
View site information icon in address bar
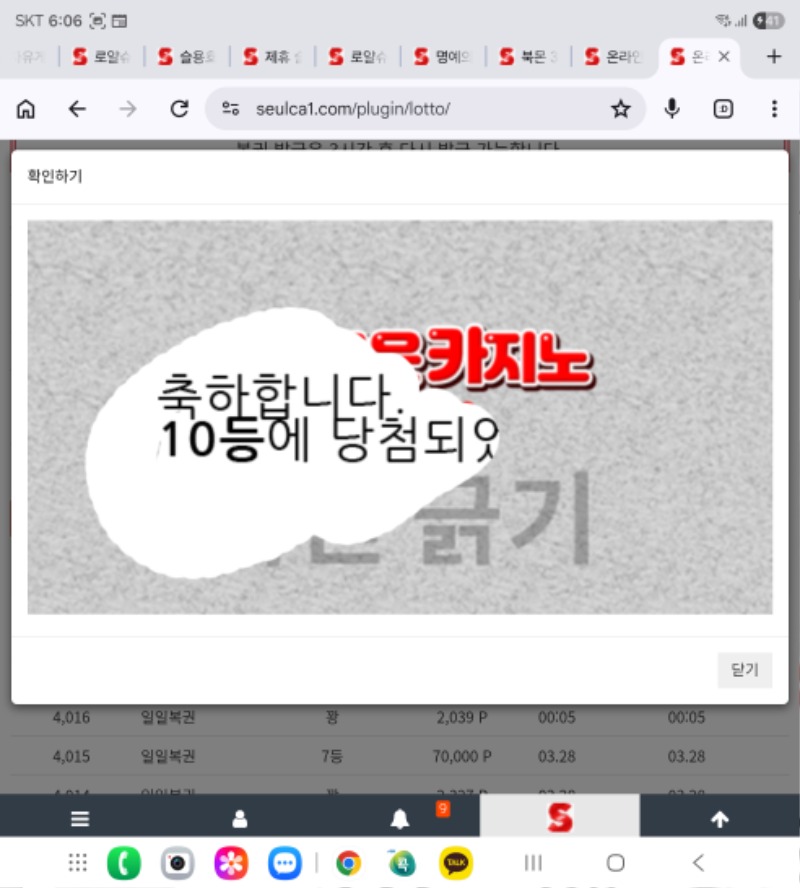231,109
